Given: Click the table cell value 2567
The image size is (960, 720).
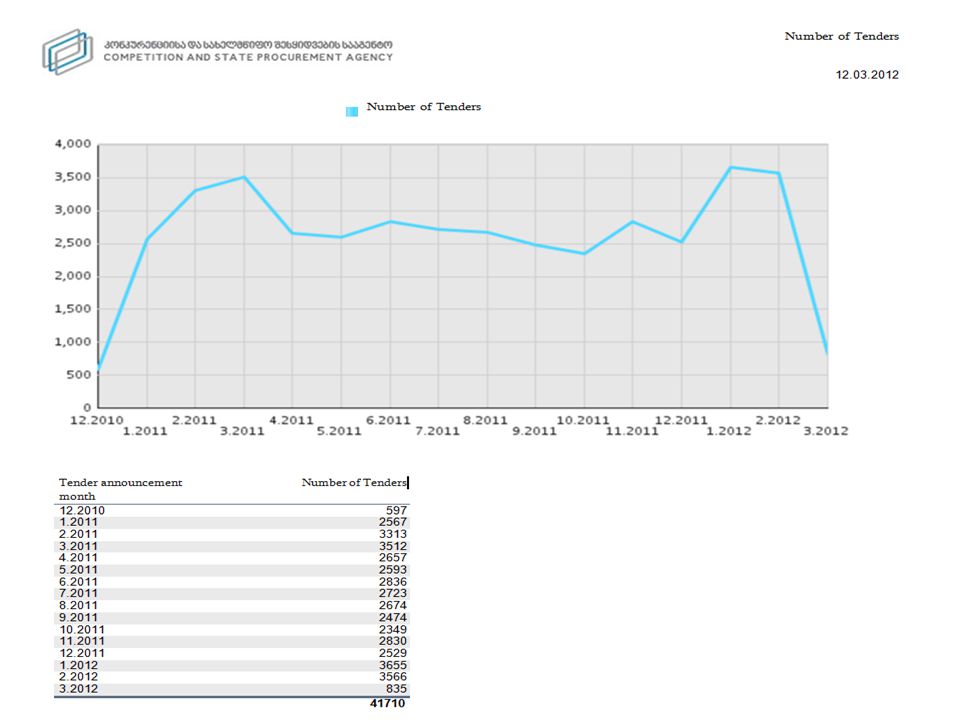Looking at the screenshot, I should 392,522.
